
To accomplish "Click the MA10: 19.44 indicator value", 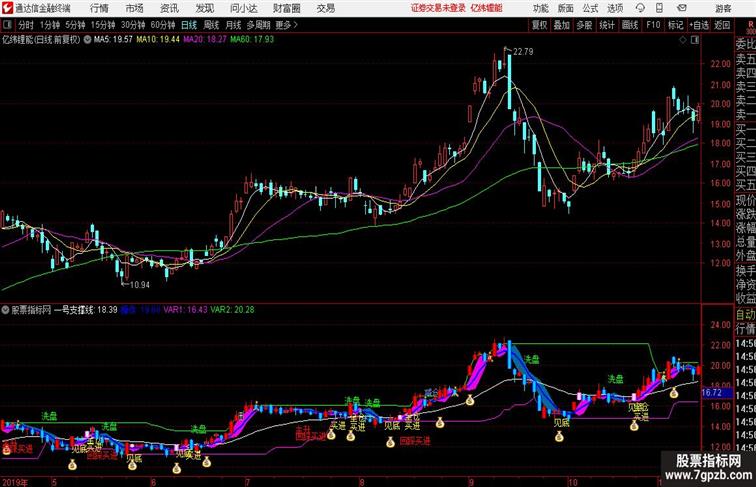I will coord(158,40).
